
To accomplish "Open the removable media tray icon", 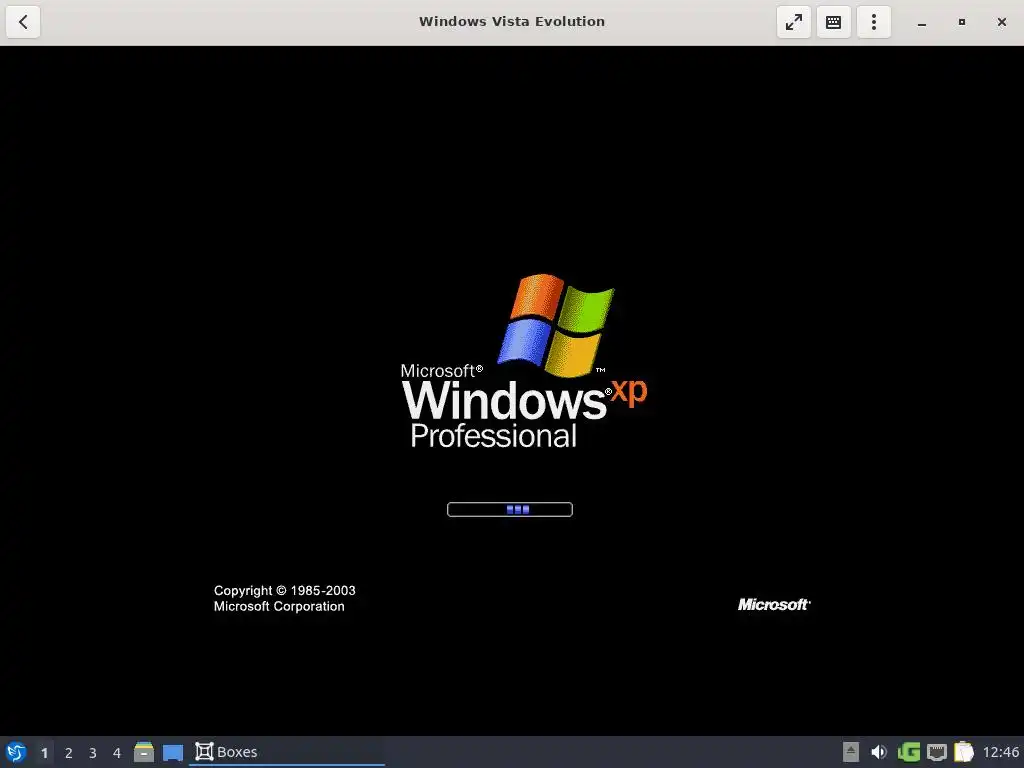I will tap(850, 752).
